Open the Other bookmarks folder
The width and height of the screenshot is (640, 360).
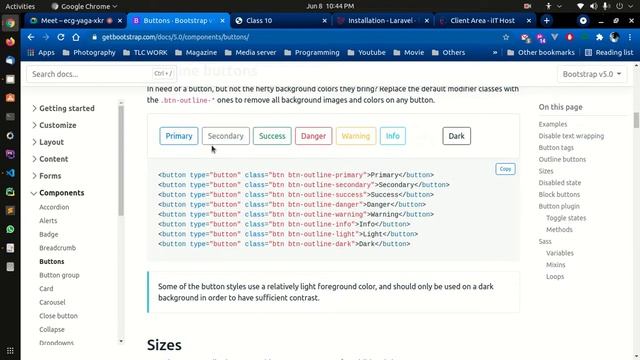[541, 53]
